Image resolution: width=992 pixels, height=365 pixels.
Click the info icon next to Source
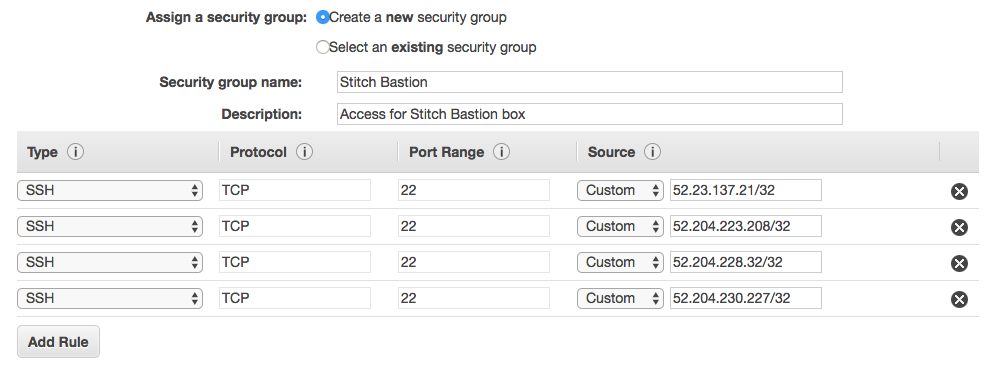(x=652, y=152)
